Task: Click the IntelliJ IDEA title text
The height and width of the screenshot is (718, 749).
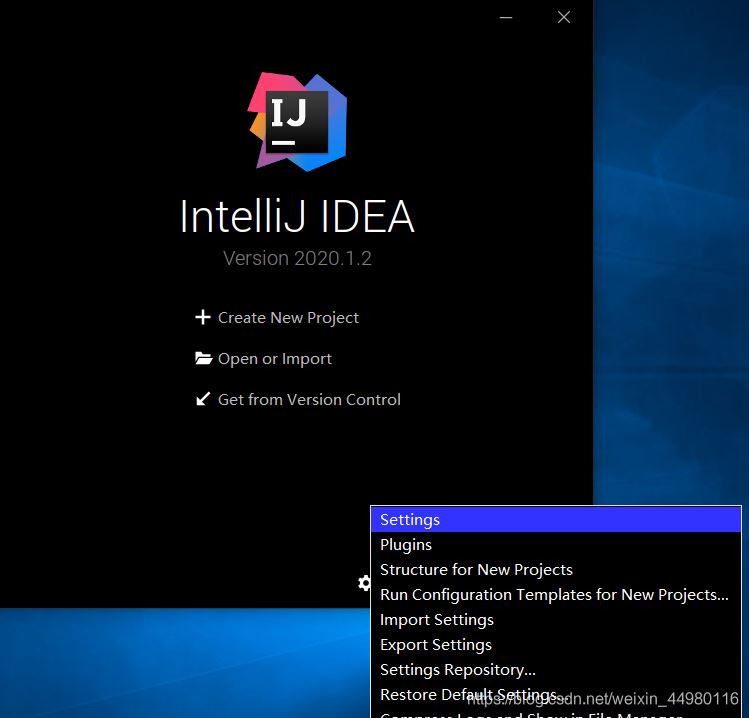Action: pos(297,217)
